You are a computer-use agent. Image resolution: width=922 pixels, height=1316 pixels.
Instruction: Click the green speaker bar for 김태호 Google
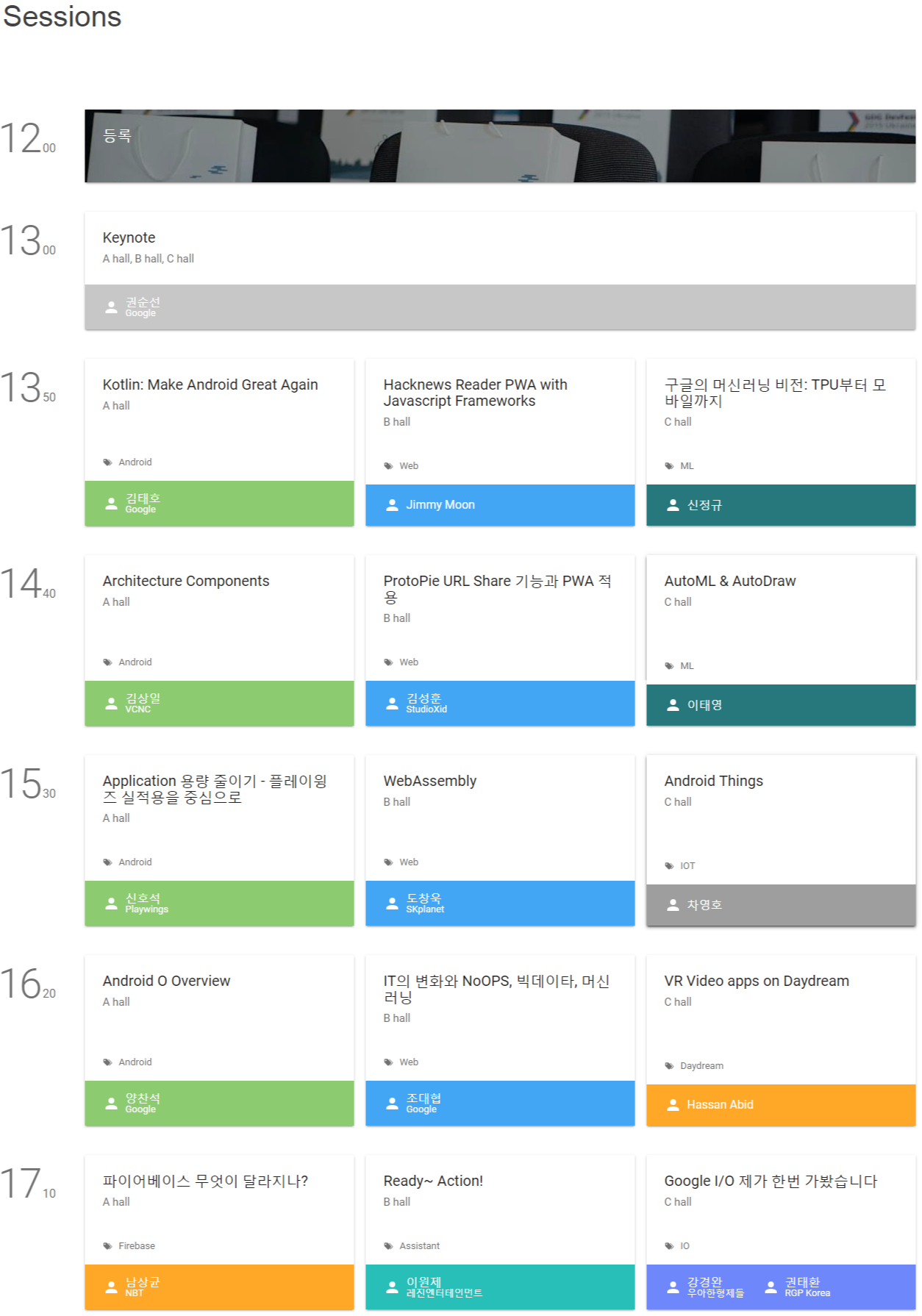click(219, 504)
